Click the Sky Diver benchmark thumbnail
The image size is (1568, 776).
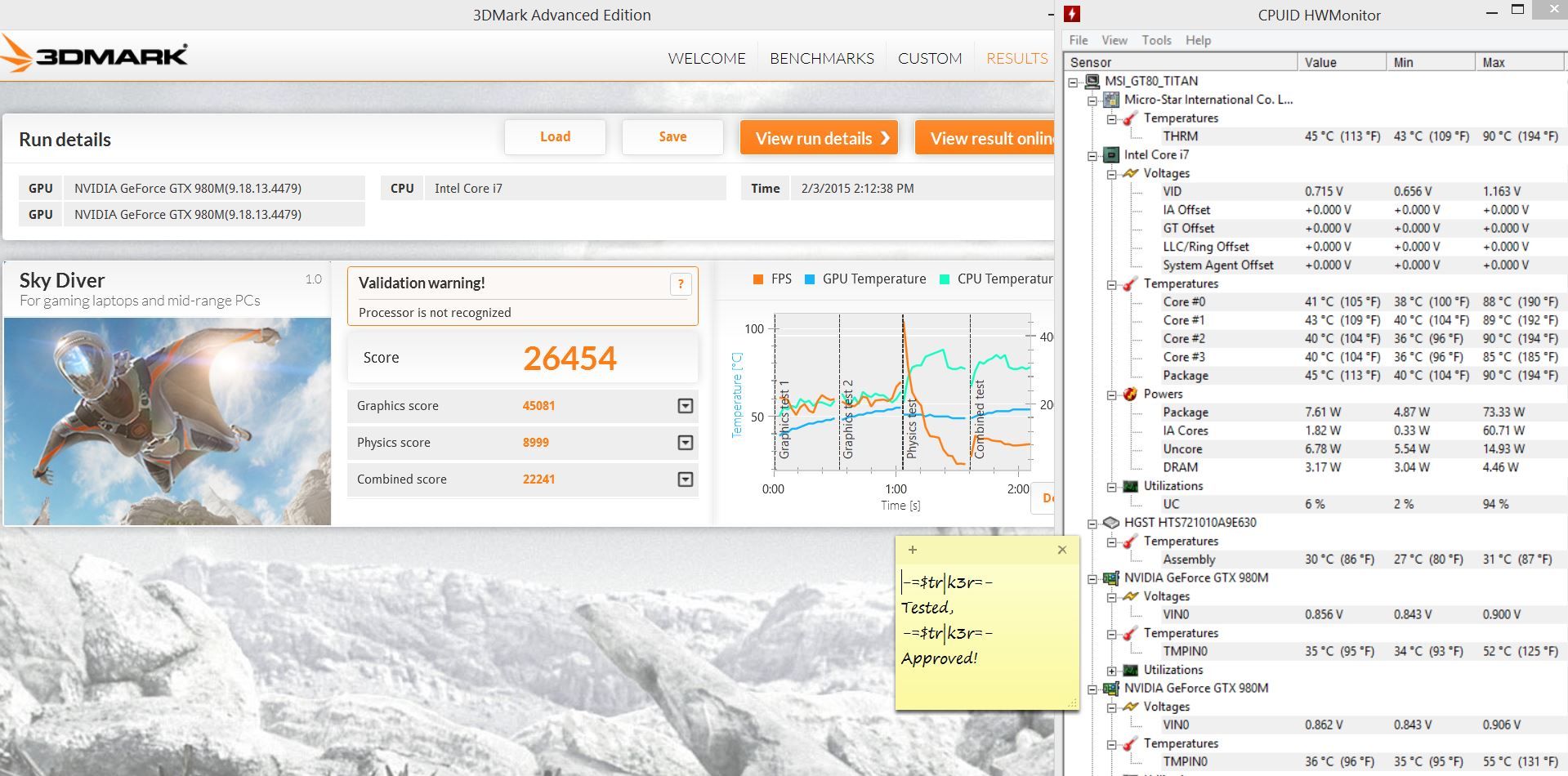[168, 421]
